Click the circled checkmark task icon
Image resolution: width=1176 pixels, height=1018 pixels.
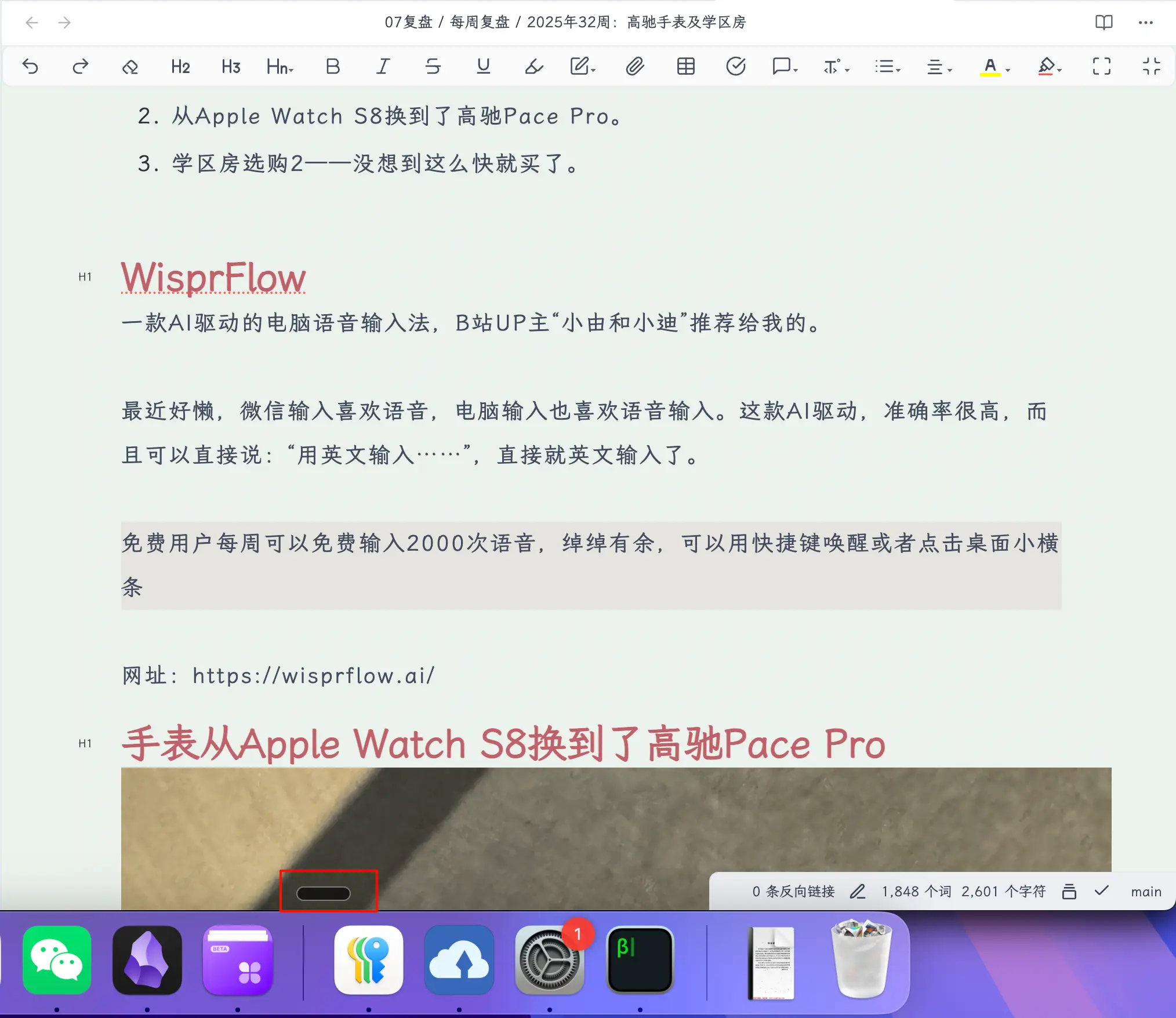click(x=735, y=67)
